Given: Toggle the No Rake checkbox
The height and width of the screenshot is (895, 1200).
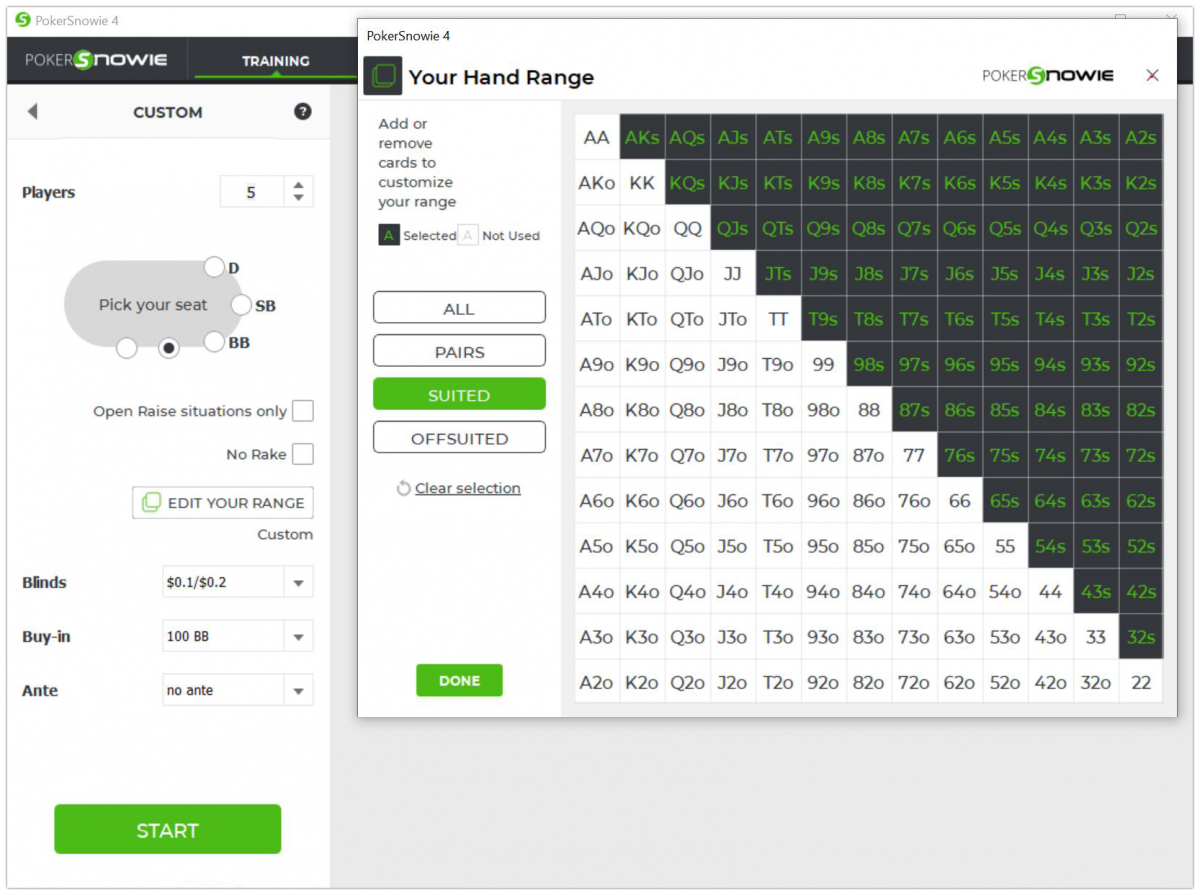Looking at the screenshot, I should point(302,454).
